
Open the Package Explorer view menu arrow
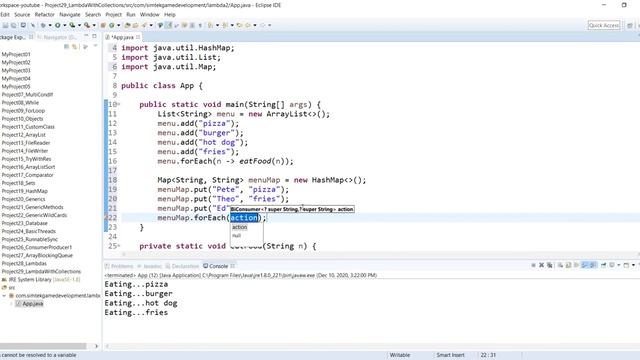[95, 46]
